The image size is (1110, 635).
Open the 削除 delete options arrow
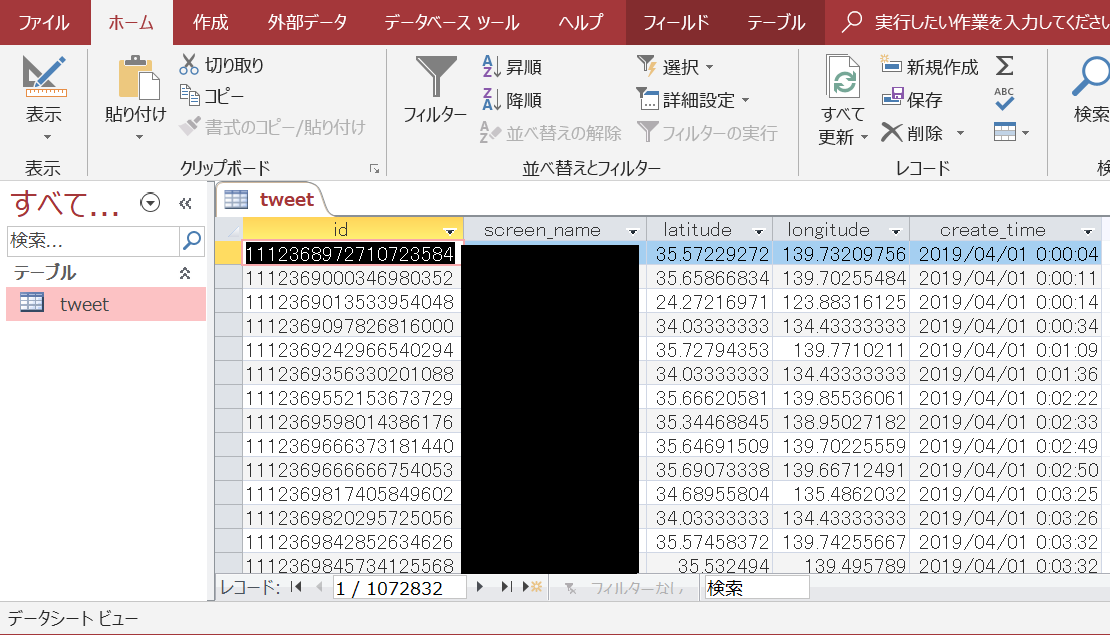point(961,133)
